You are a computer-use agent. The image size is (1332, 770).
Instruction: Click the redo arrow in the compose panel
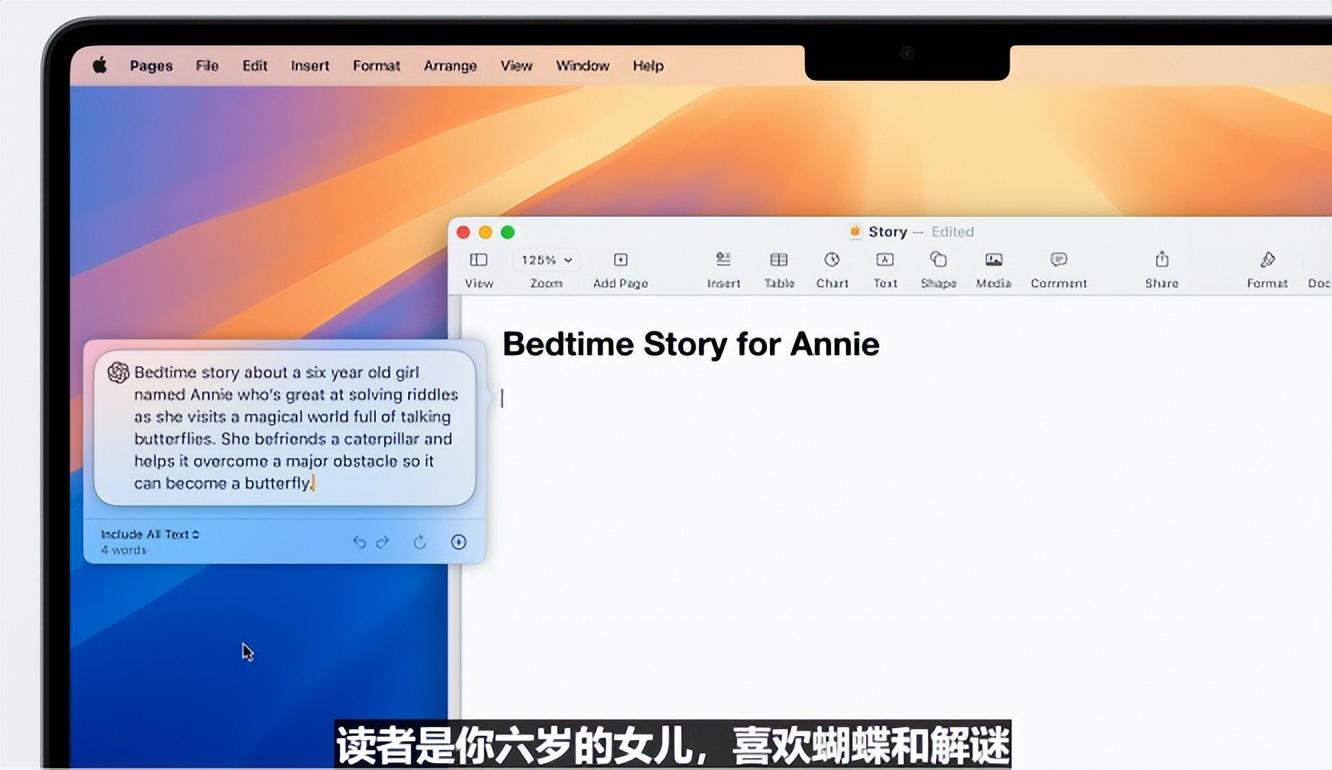point(382,542)
